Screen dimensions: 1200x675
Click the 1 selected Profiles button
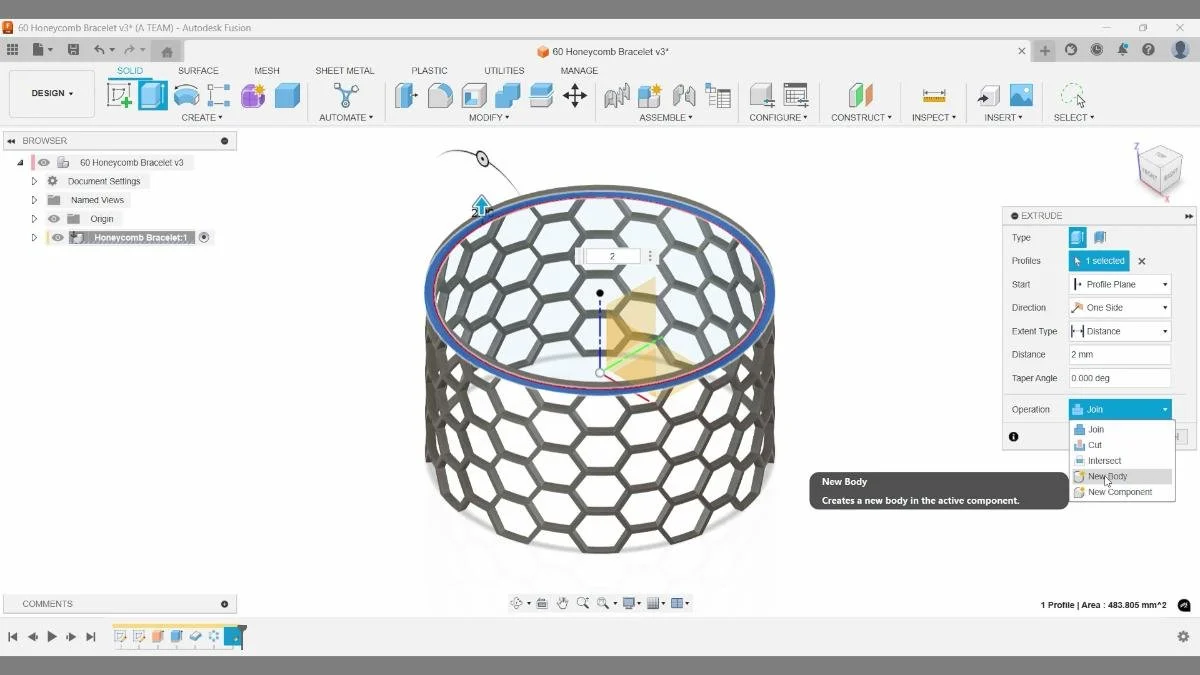click(x=1098, y=260)
